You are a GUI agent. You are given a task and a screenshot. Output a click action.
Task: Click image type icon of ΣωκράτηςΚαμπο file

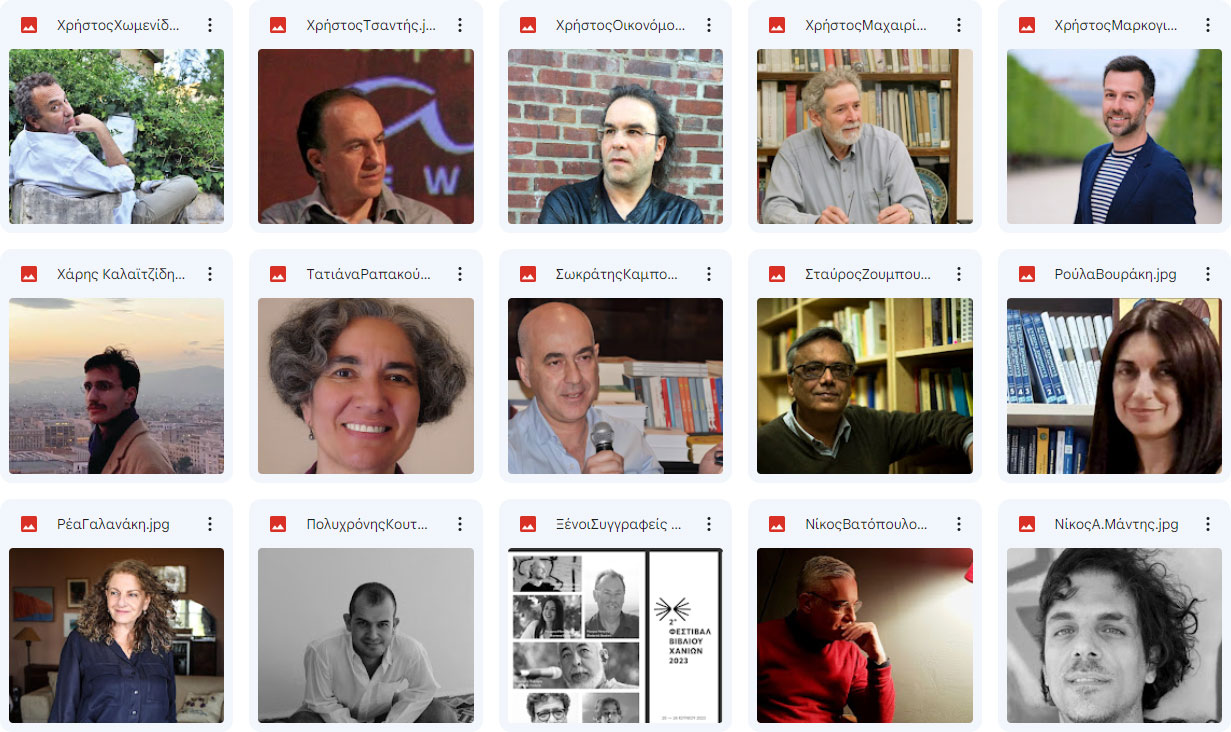click(x=528, y=274)
